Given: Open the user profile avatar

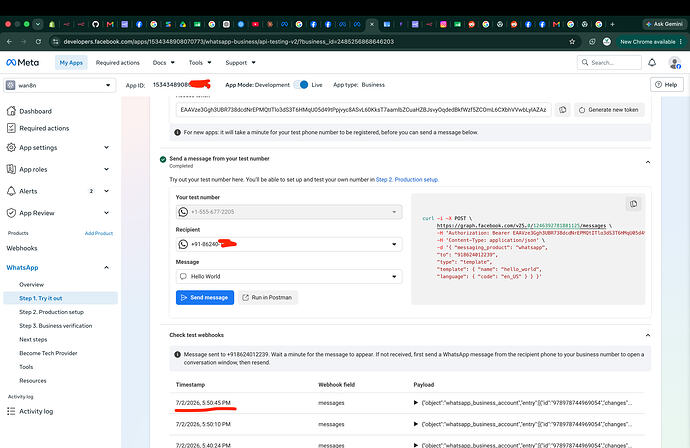Looking at the screenshot, I should pos(675,63).
